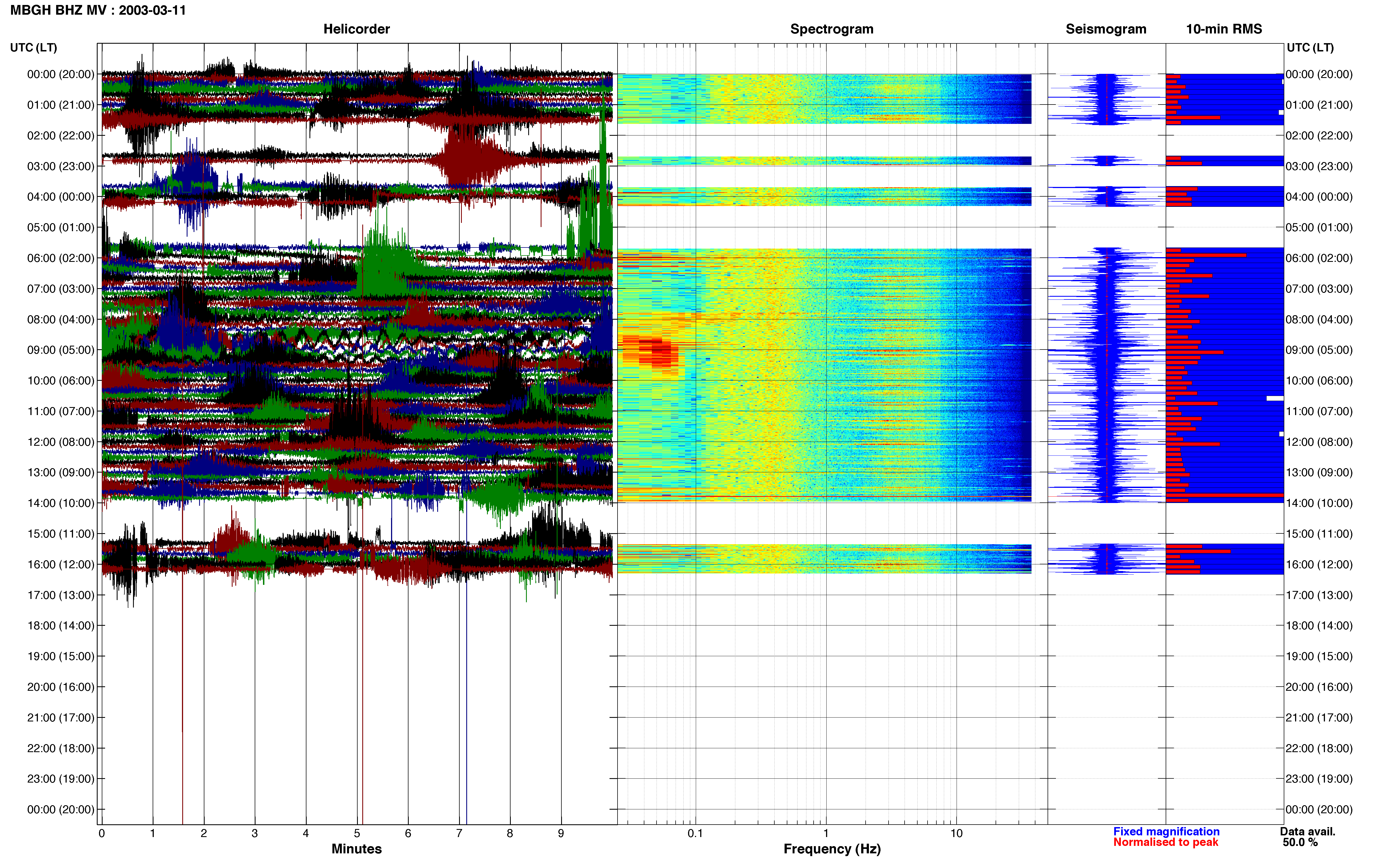Click the '1' frequency tick label on spectrogram
Viewport: 1388px width, 868px height.
pyautogui.click(x=826, y=833)
